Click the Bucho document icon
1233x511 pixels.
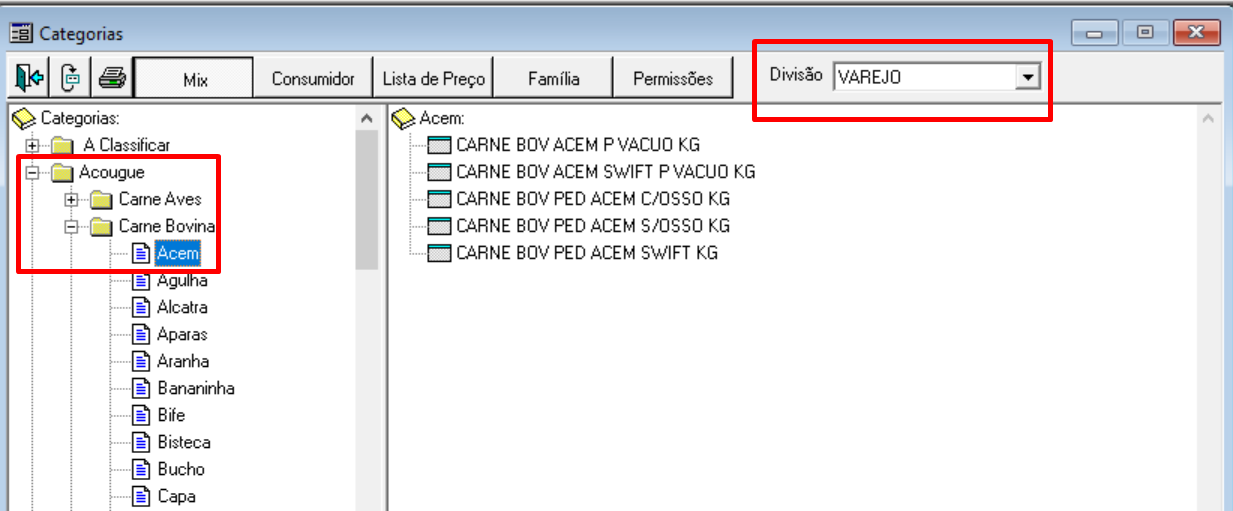click(141, 469)
